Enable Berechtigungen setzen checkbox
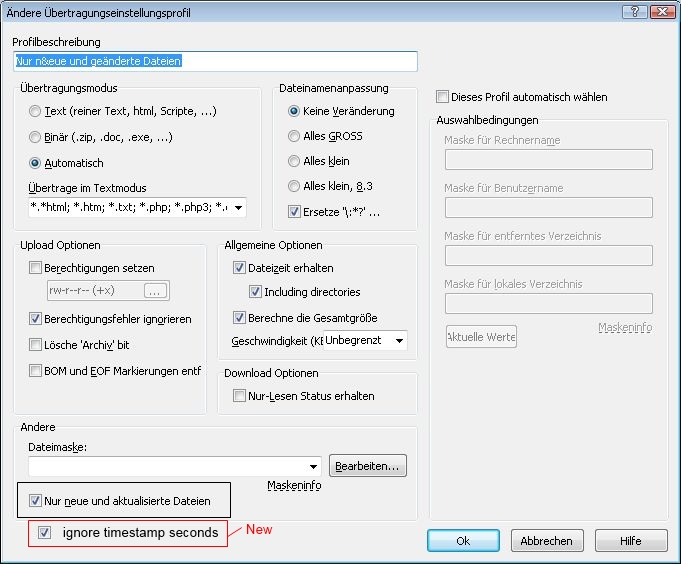Viewport: 681px width, 564px height. point(36,268)
